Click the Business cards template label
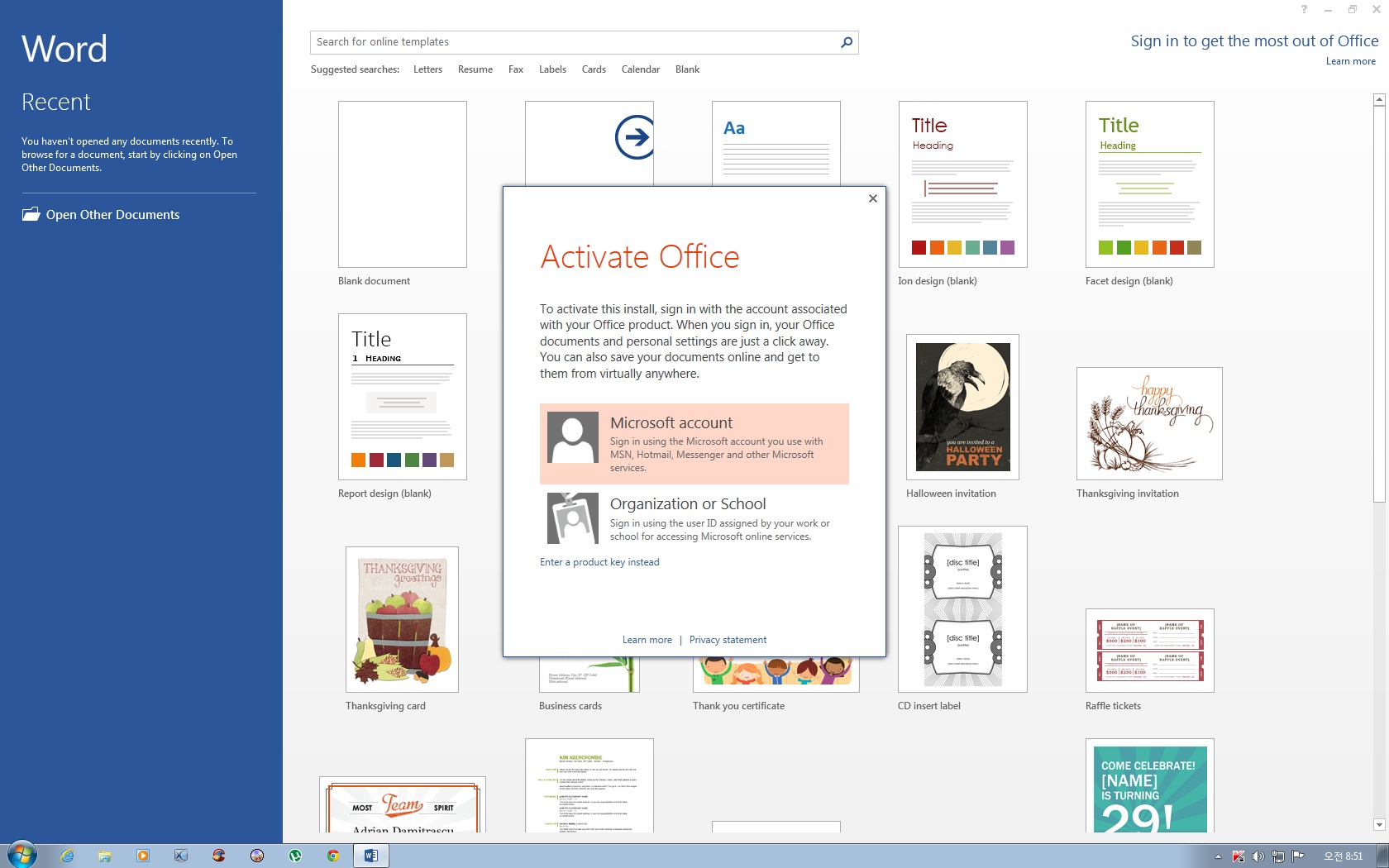This screenshot has width=1389, height=868. [x=570, y=706]
